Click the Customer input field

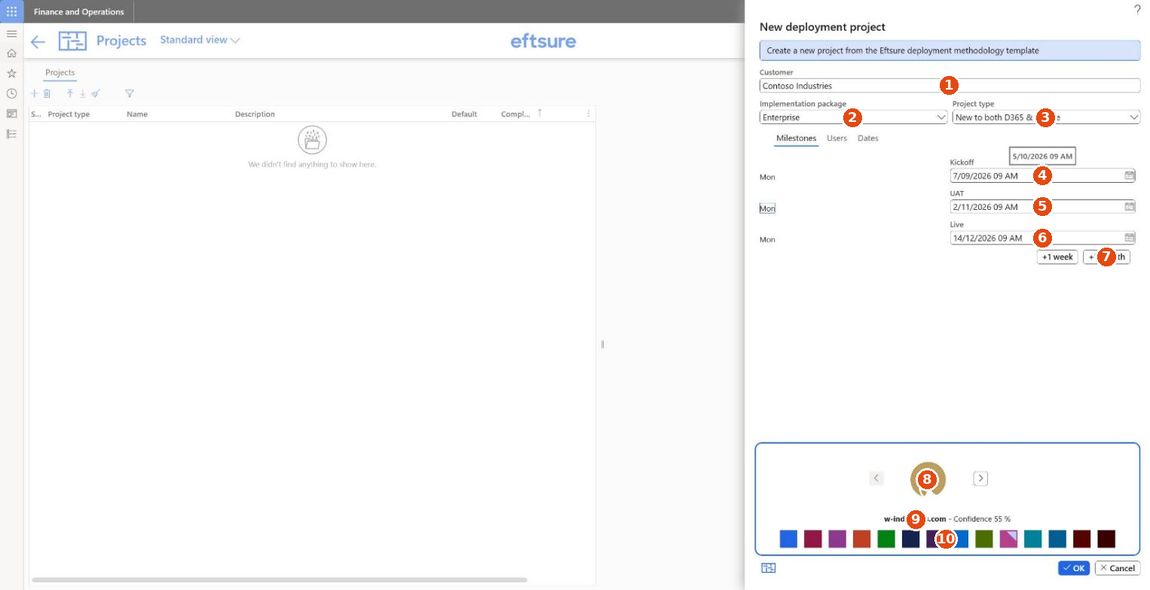pyautogui.click(x=949, y=86)
